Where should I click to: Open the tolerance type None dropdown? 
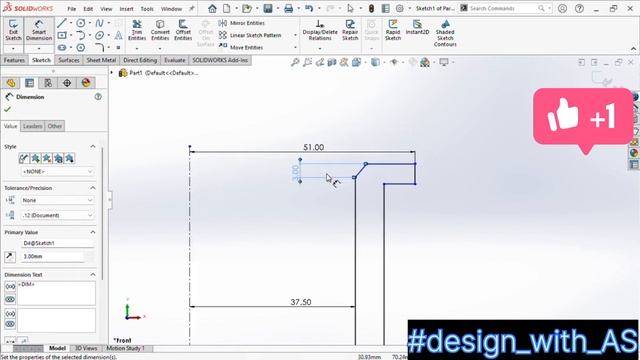57,200
